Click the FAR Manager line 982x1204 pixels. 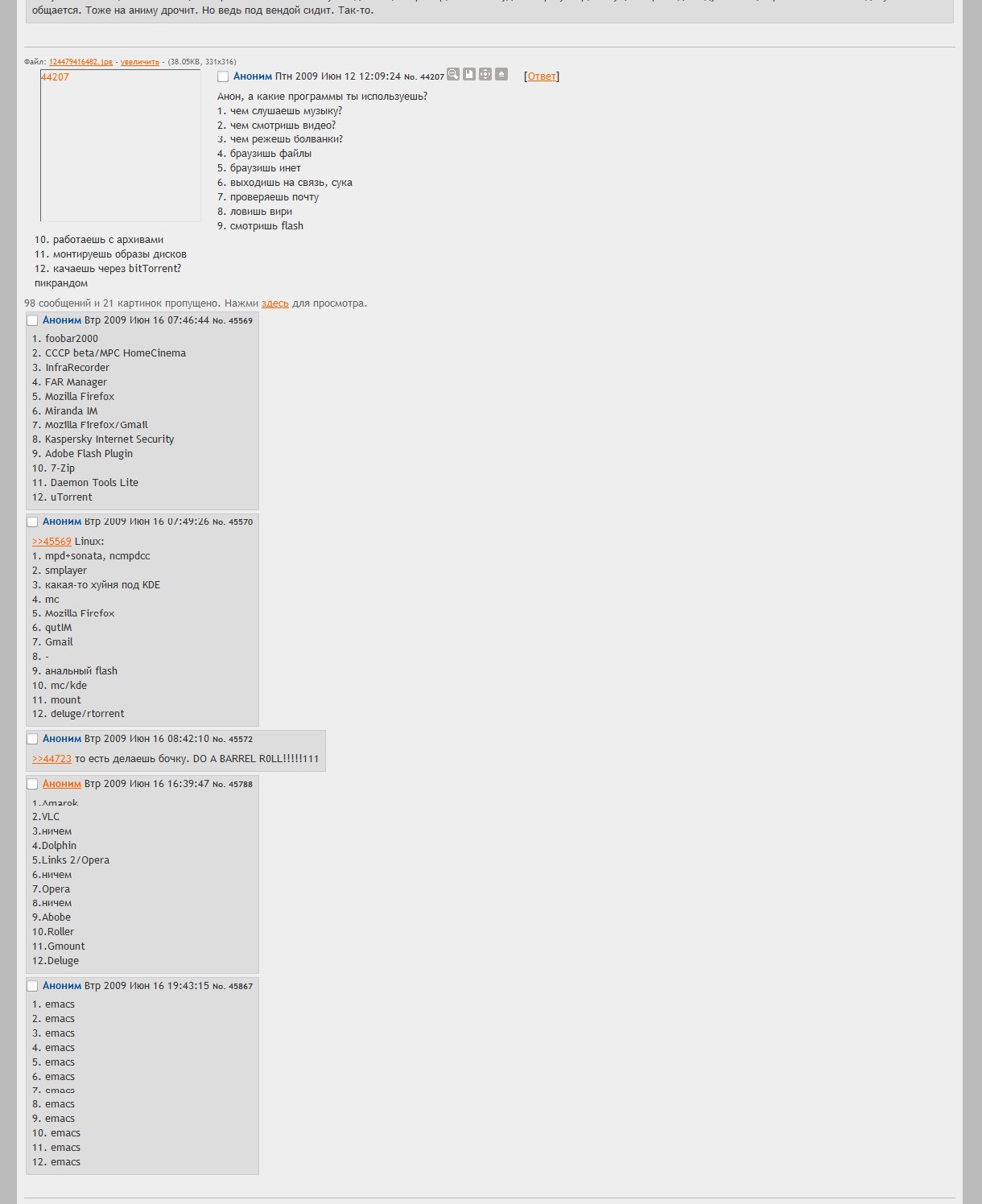pos(69,382)
